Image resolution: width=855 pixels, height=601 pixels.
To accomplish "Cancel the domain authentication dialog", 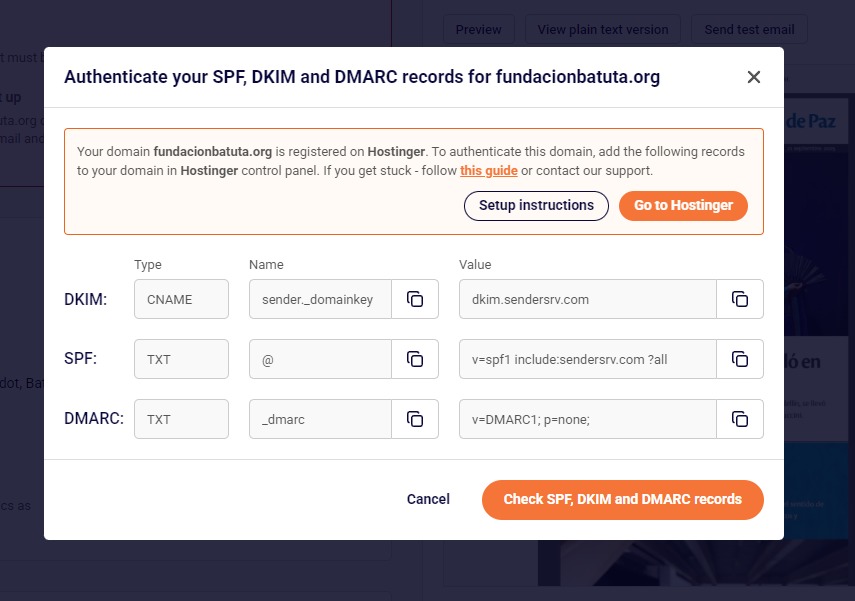I will click(x=428, y=499).
